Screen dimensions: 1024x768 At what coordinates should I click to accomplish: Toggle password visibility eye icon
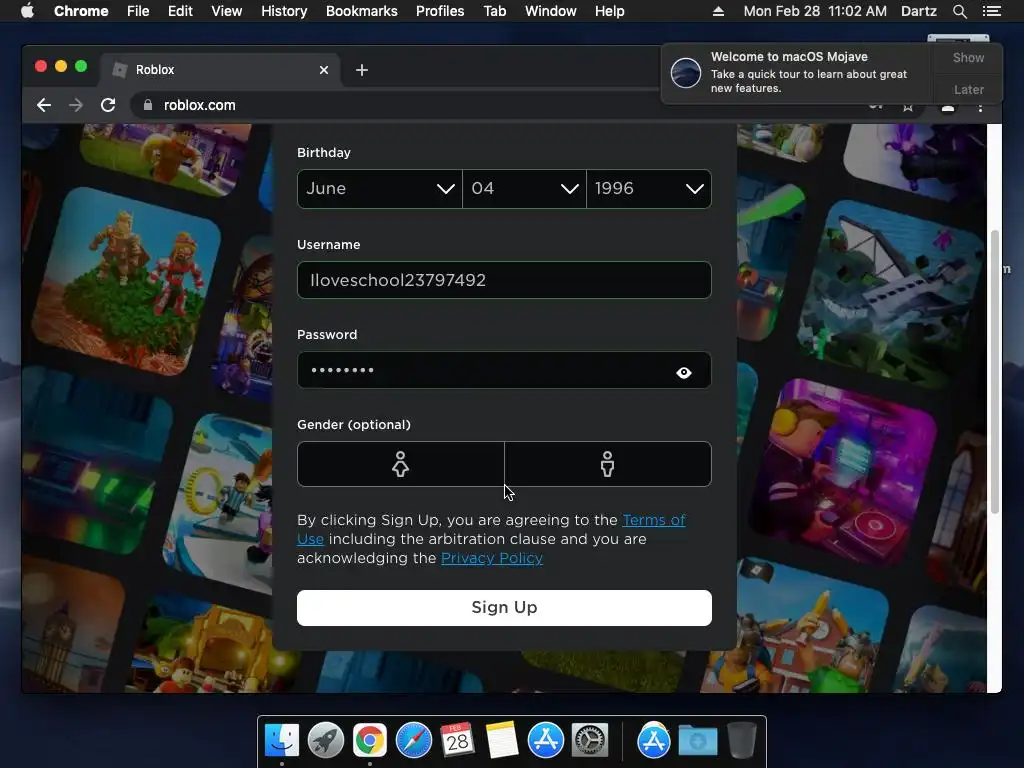[x=684, y=372]
